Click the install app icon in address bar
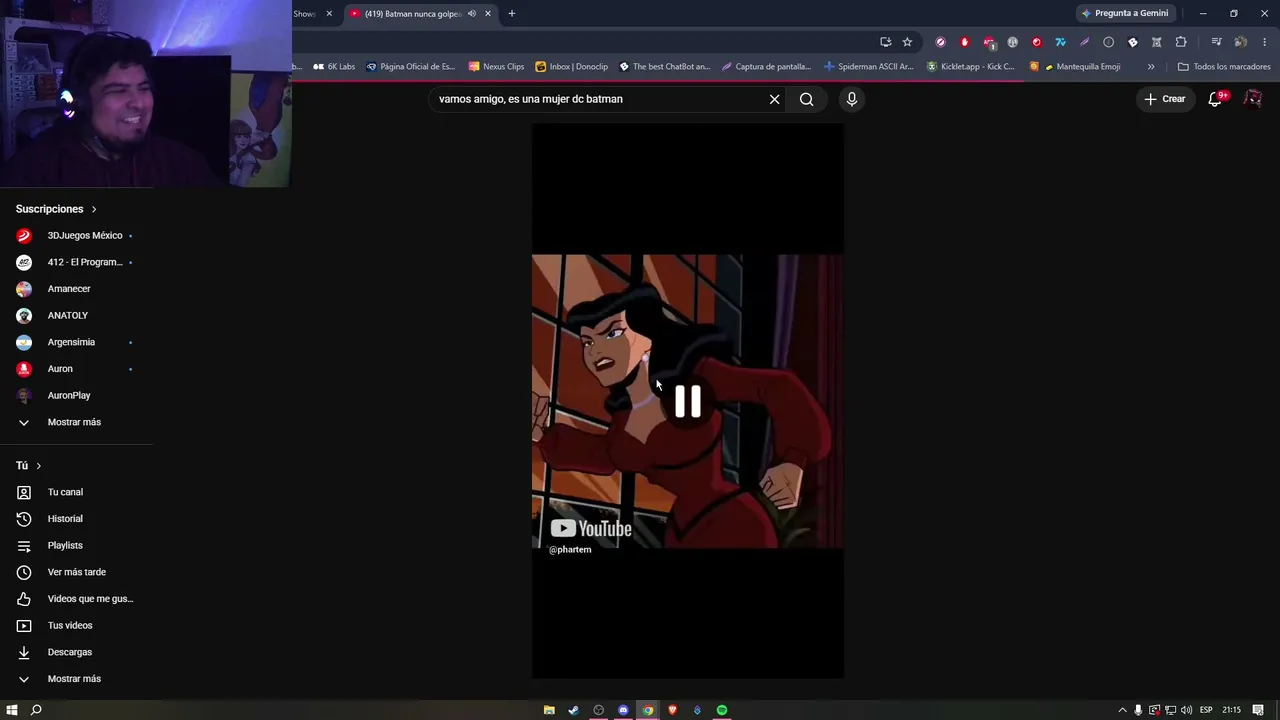The height and width of the screenshot is (720, 1280). [x=885, y=42]
